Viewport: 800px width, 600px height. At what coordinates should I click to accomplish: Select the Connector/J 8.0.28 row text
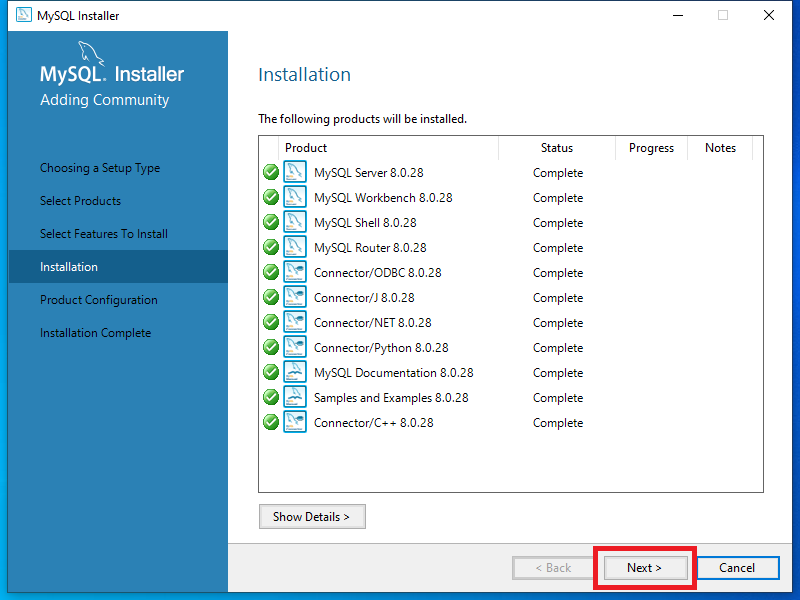[x=364, y=298]
